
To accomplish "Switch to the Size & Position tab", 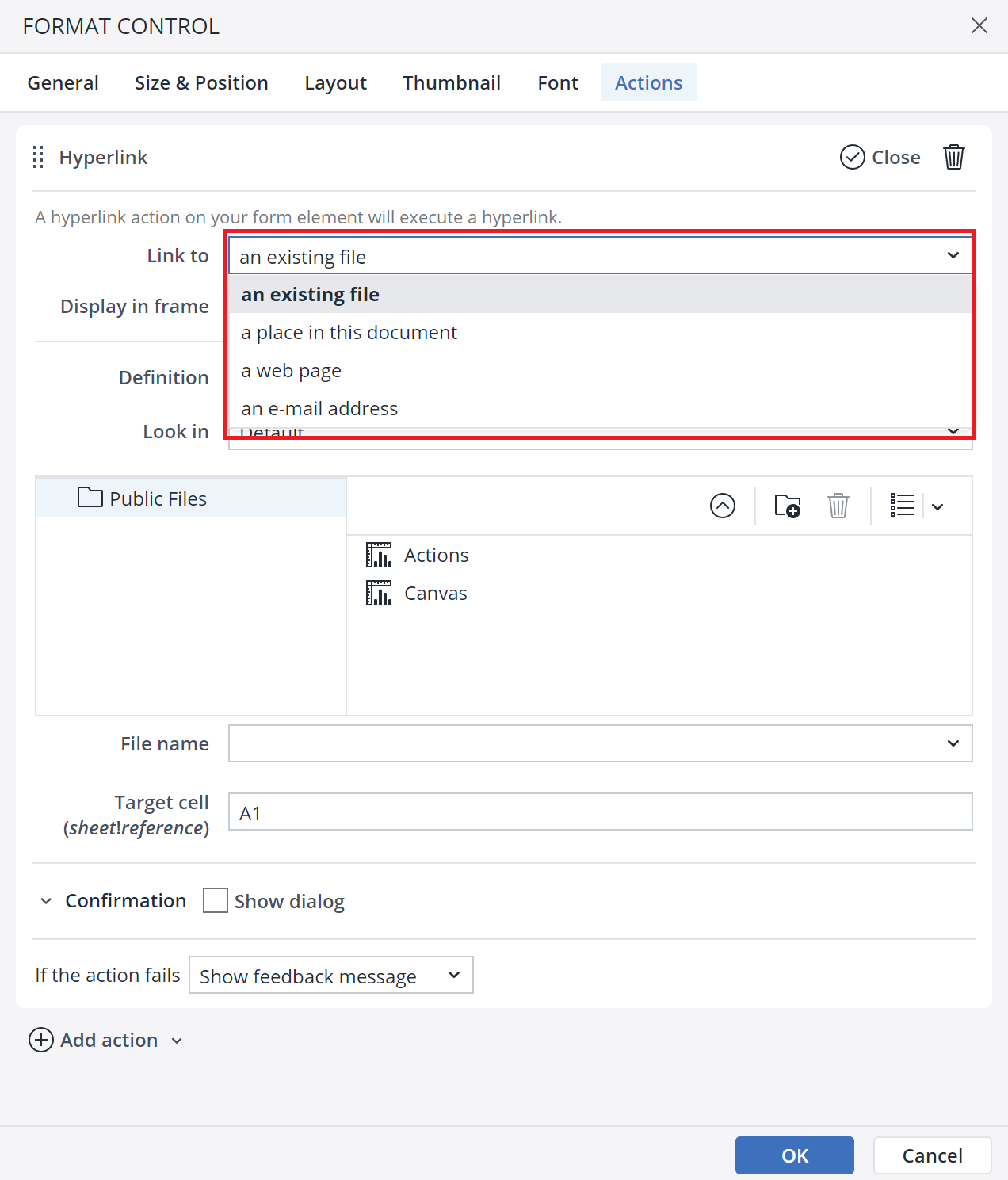I will pyautogui.click(x=201, y=82).
